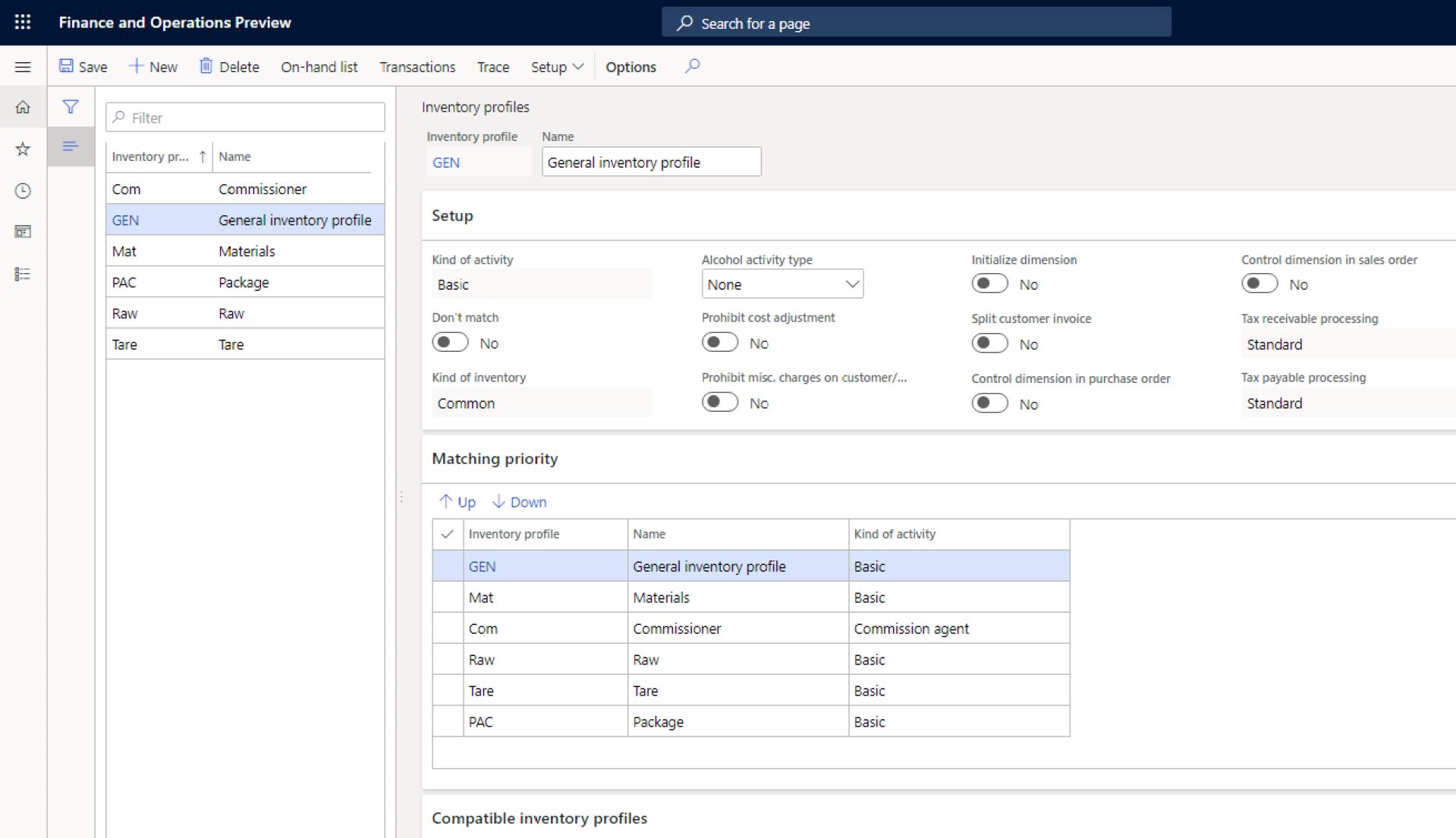Toggle Prohibit cost adjustment switch
Viewport: 1456px width, 838px height.
coord(719,342)
